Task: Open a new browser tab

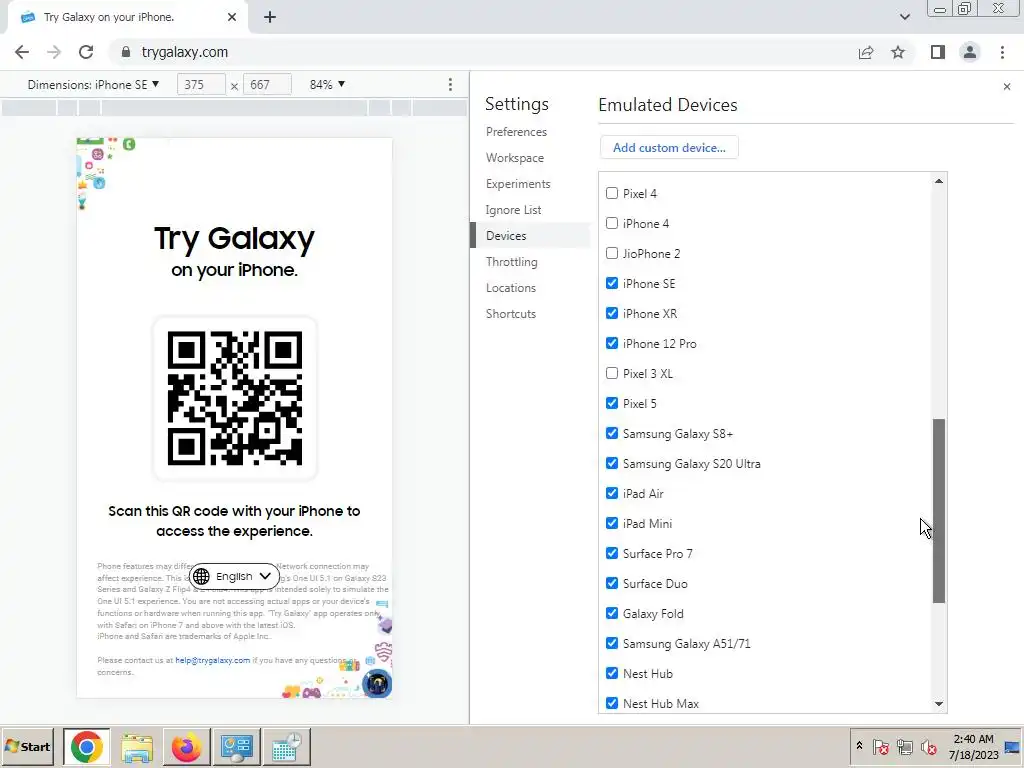Action: pos(270,18)
